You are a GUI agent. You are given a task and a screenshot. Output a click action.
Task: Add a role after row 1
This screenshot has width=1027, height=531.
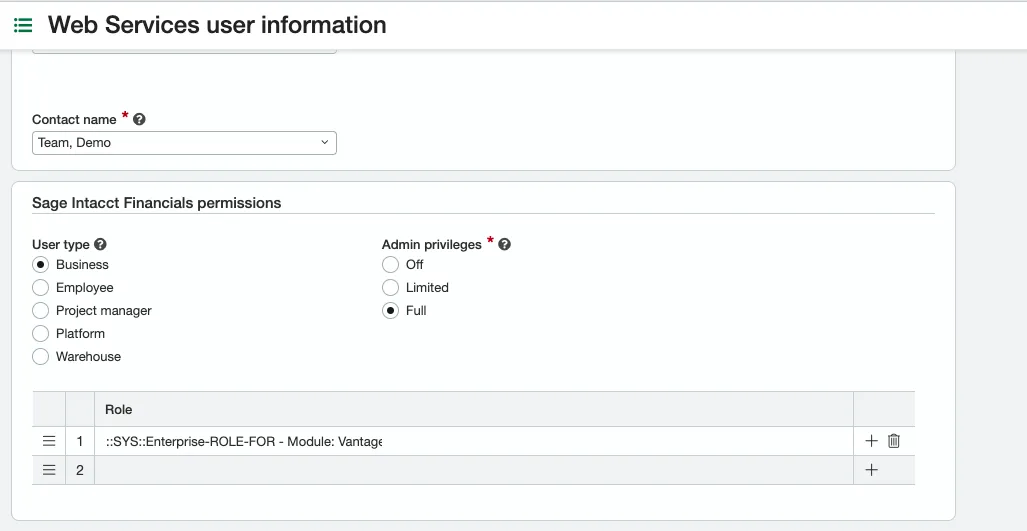871,441
